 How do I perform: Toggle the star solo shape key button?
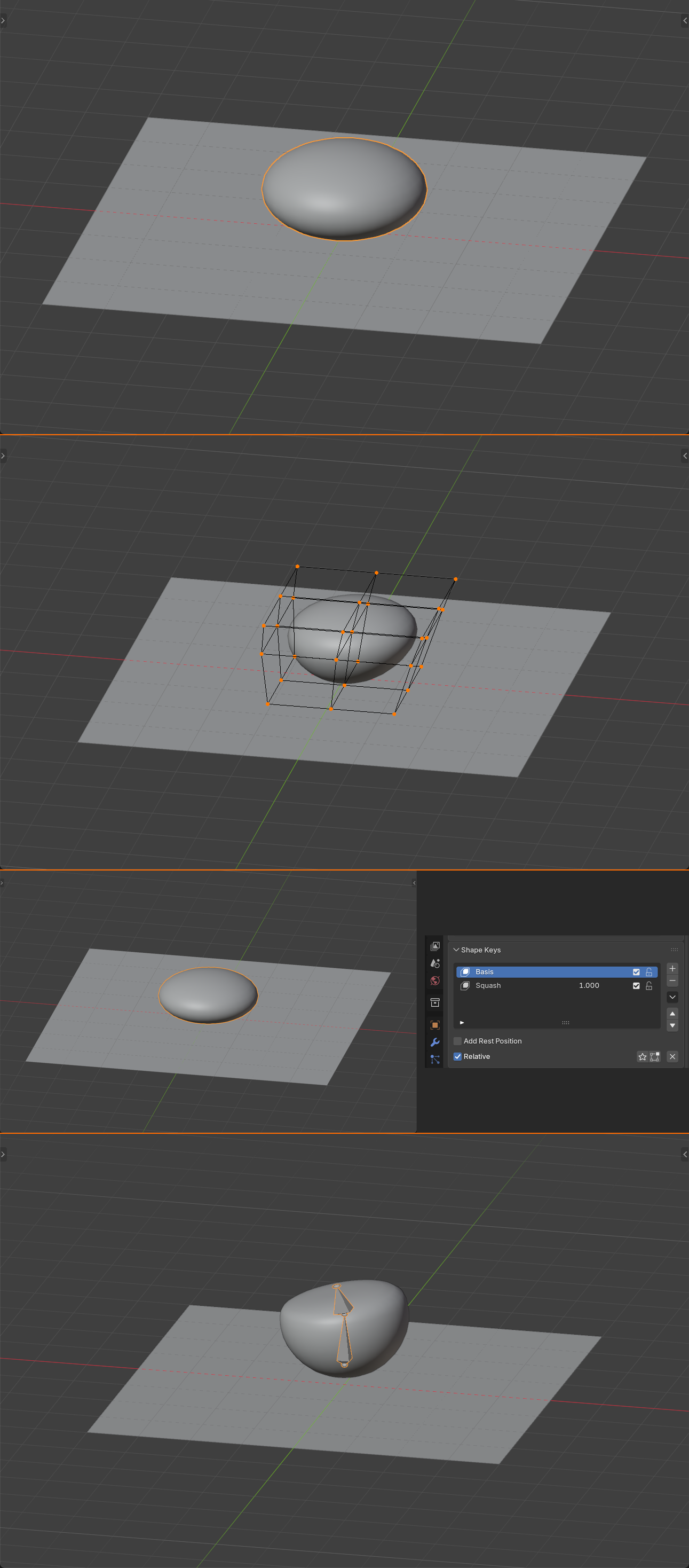(x=642, y=1057)
